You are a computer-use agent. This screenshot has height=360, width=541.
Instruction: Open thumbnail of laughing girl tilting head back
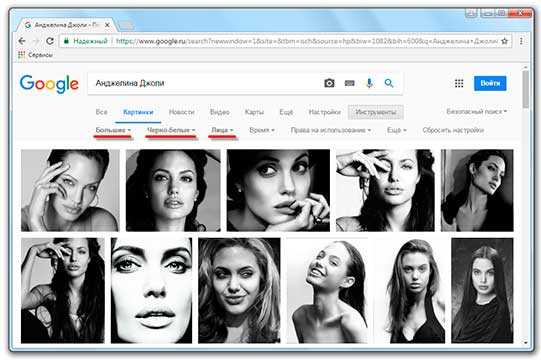tap(327, 290)
